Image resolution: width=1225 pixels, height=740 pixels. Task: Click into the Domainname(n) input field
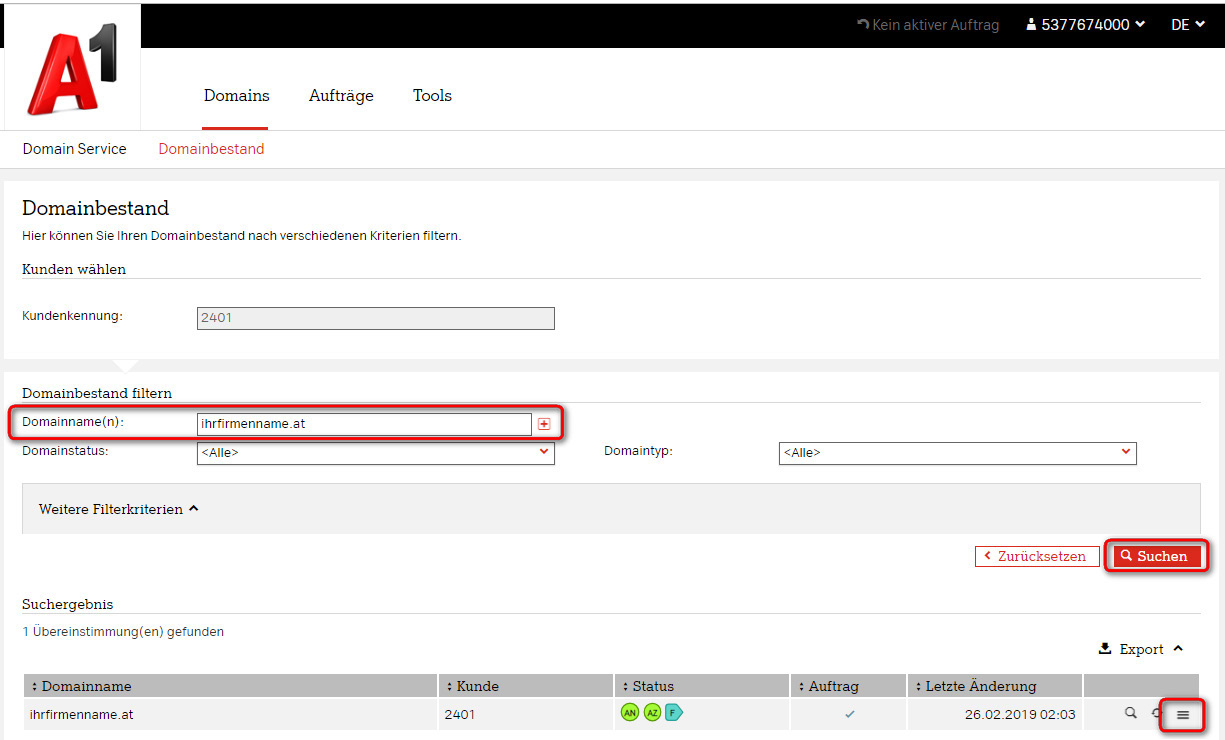364,424
